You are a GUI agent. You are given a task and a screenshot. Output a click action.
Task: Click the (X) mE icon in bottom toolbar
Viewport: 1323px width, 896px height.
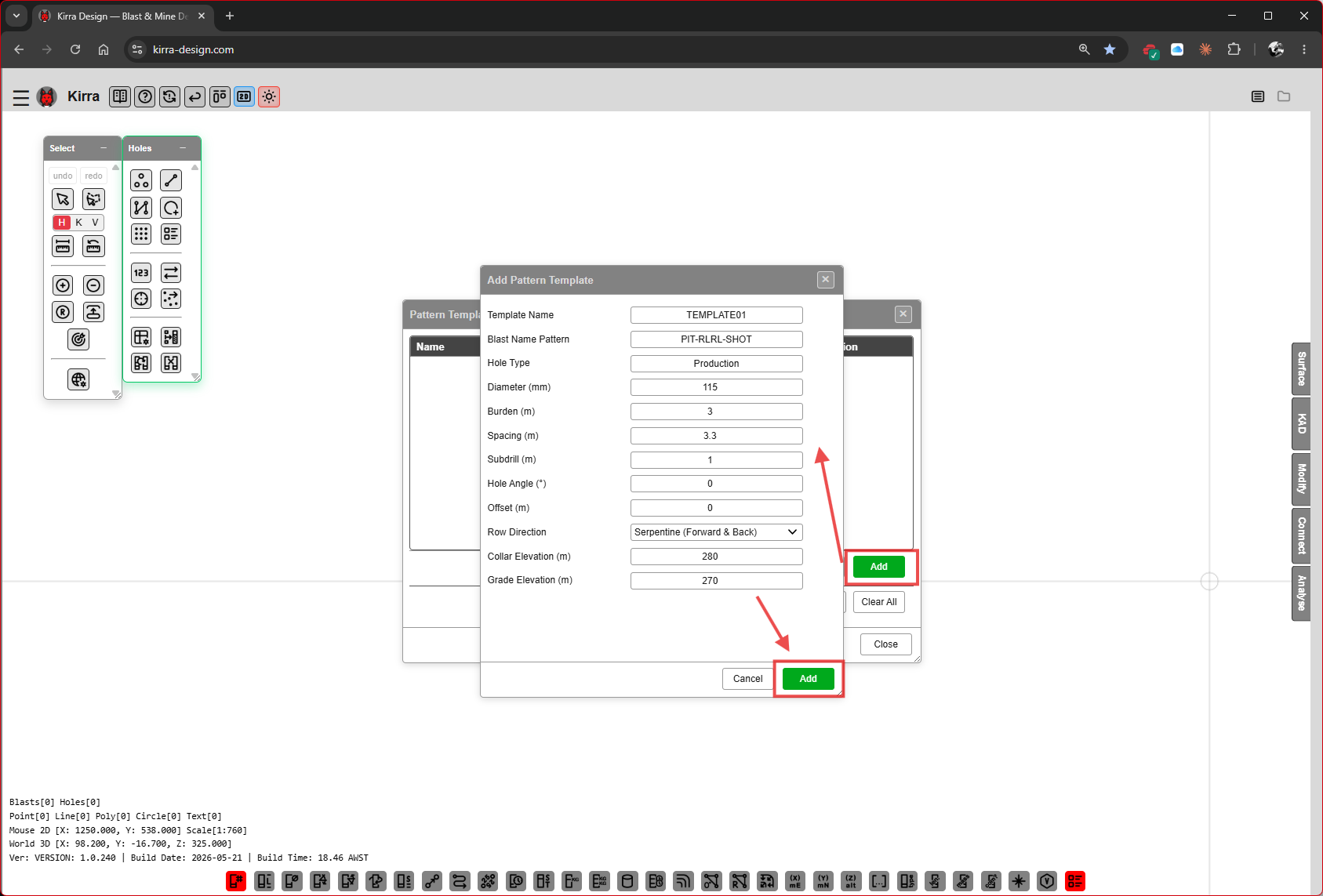[795, 881]
